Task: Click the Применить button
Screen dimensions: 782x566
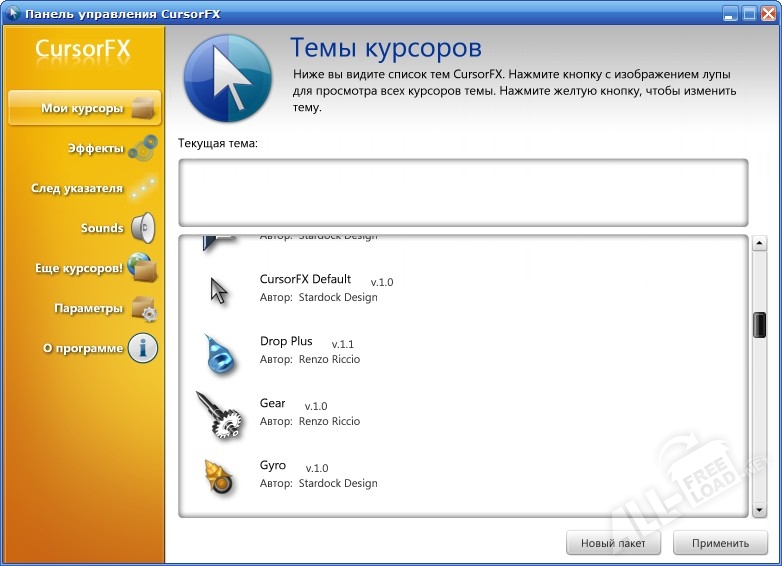Action: pos(720,543)
